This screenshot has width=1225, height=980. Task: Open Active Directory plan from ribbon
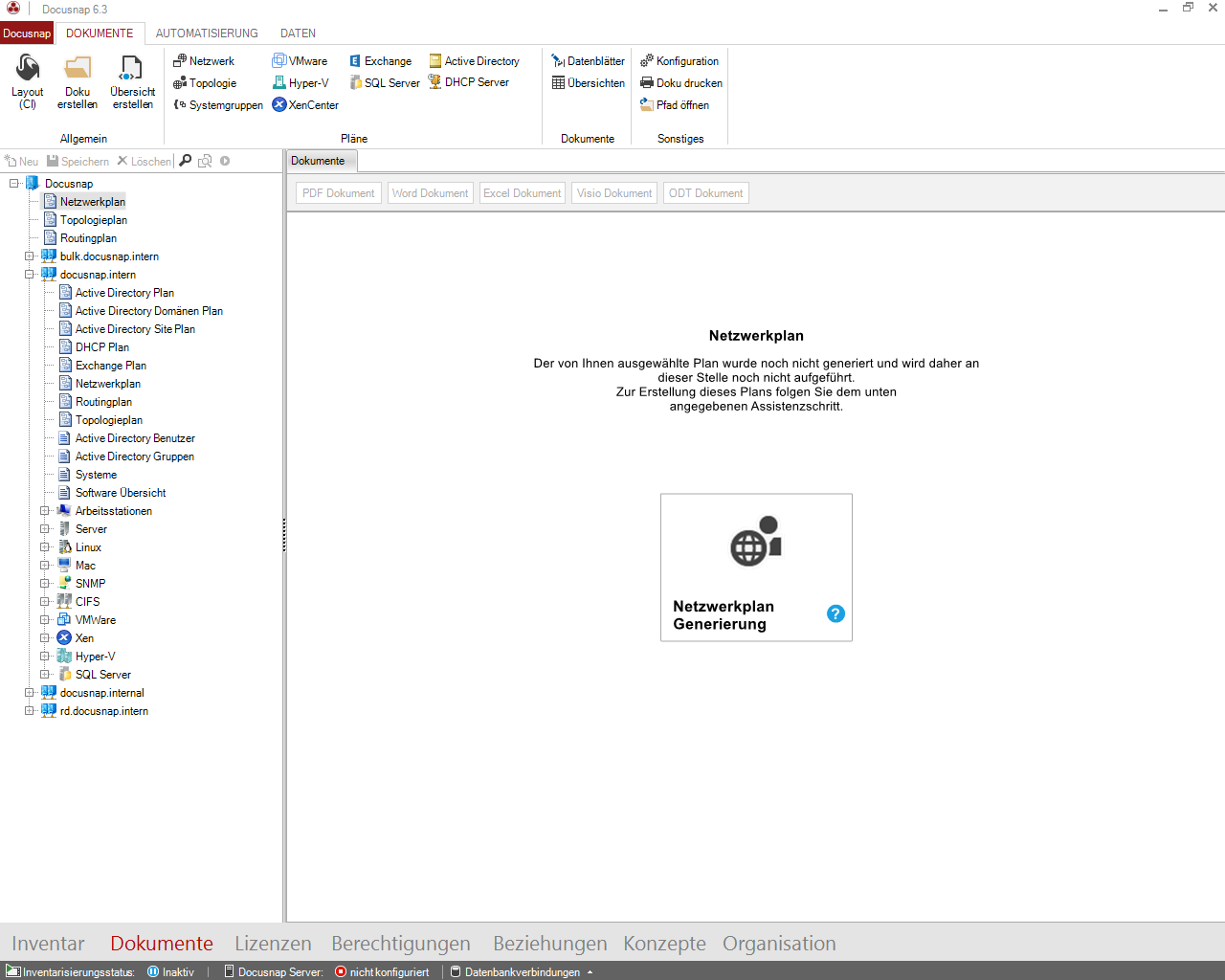(x=475, y=60)
